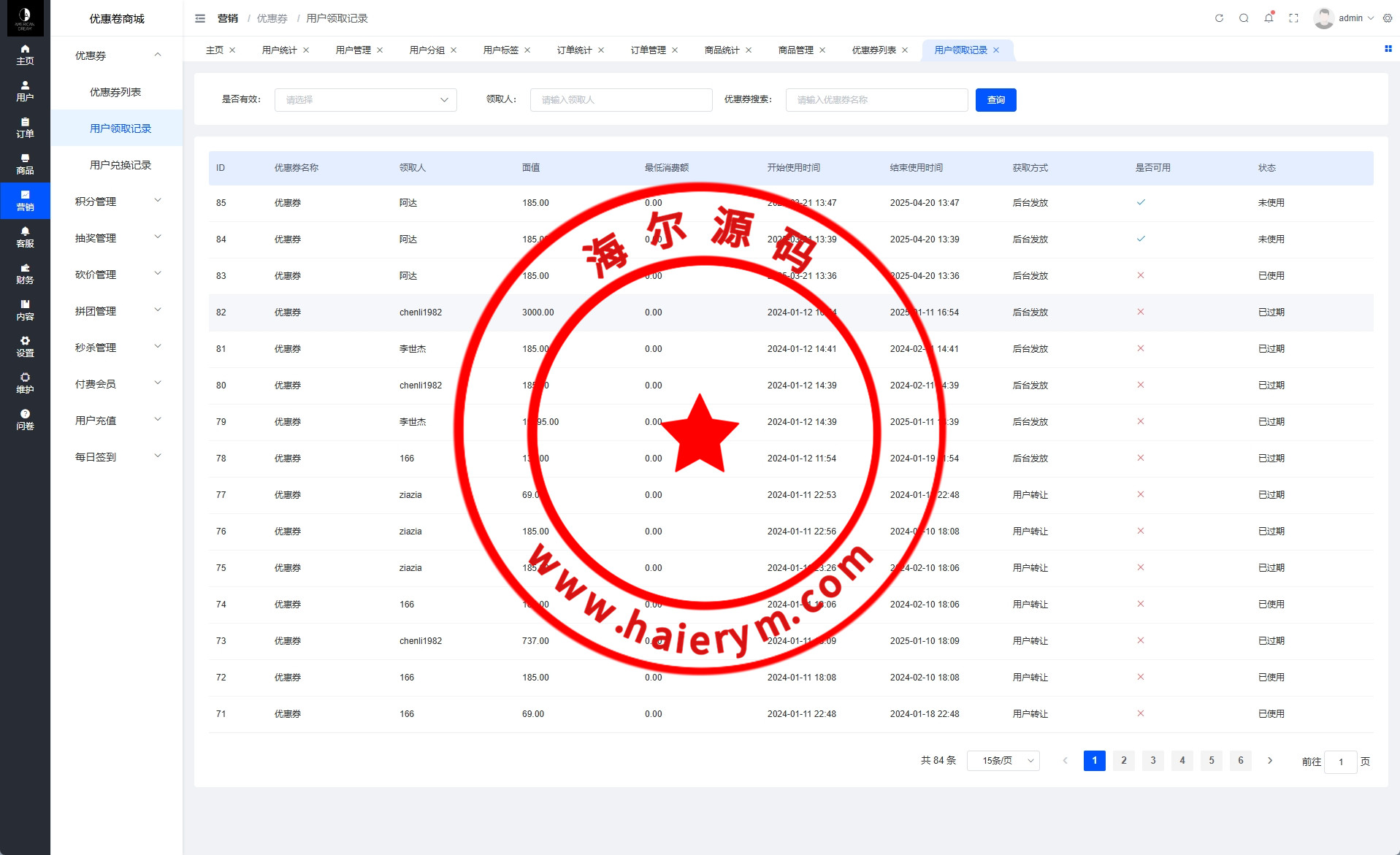The height and width of the screenshot is (855, 1400).
Task: Expand the 抽奖管理 menu group
Action: coord(117,238)
